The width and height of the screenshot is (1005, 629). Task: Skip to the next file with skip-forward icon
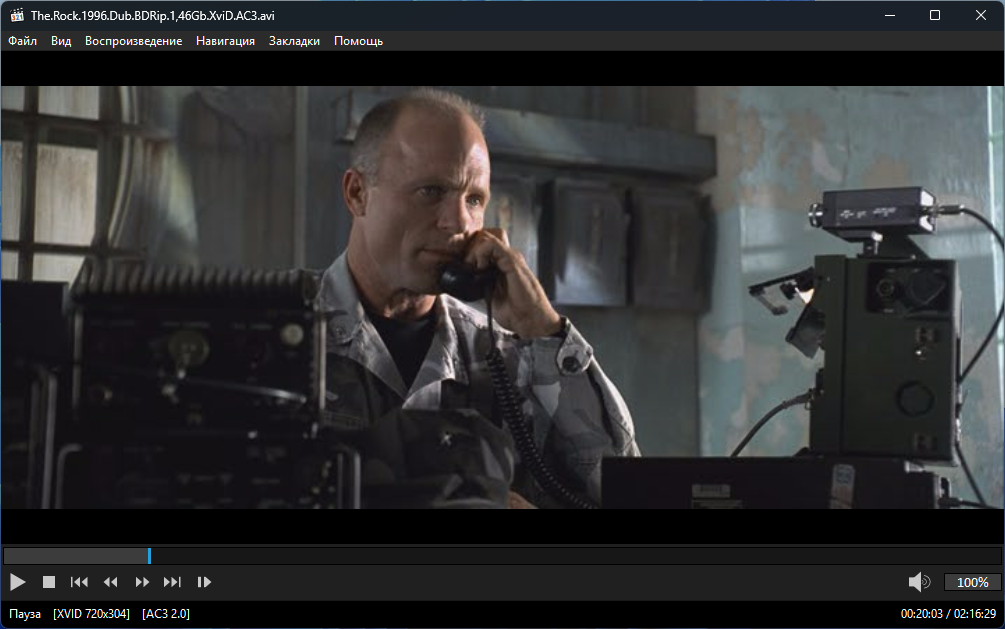point(173,582)
